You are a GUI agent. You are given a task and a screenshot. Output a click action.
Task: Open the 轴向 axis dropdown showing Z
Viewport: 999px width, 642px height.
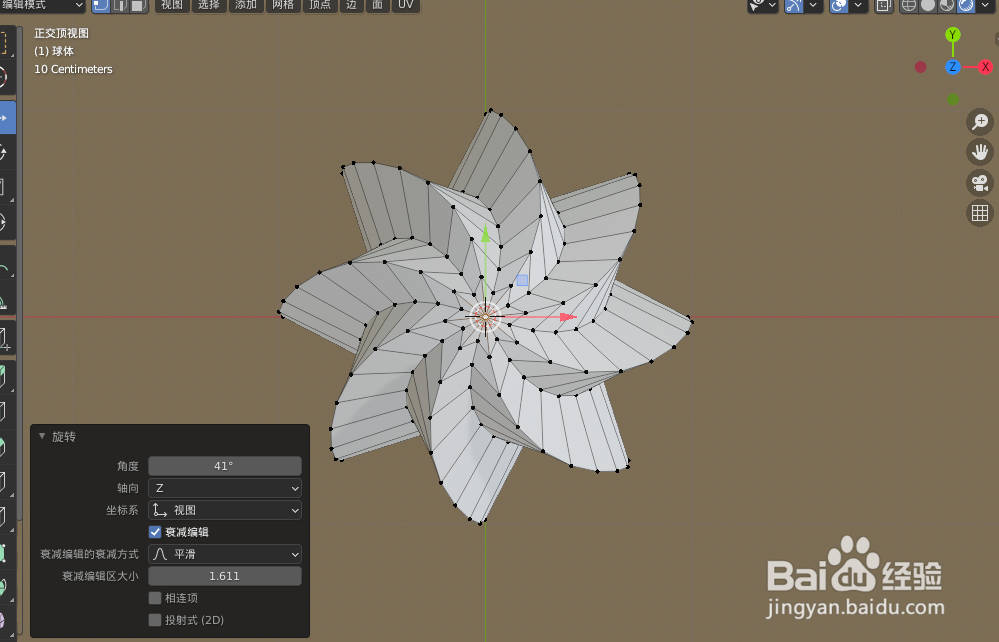[x=224, y=488]
